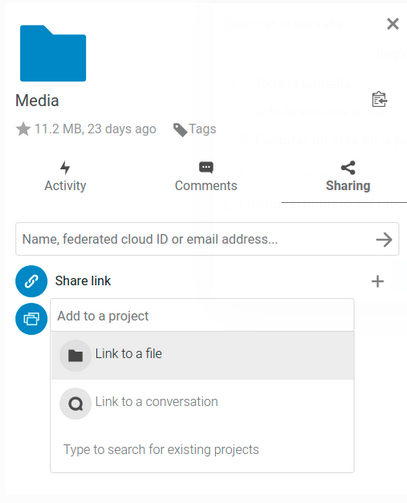
Task: Select the Sharing tab
Action: tap(348, 177)
